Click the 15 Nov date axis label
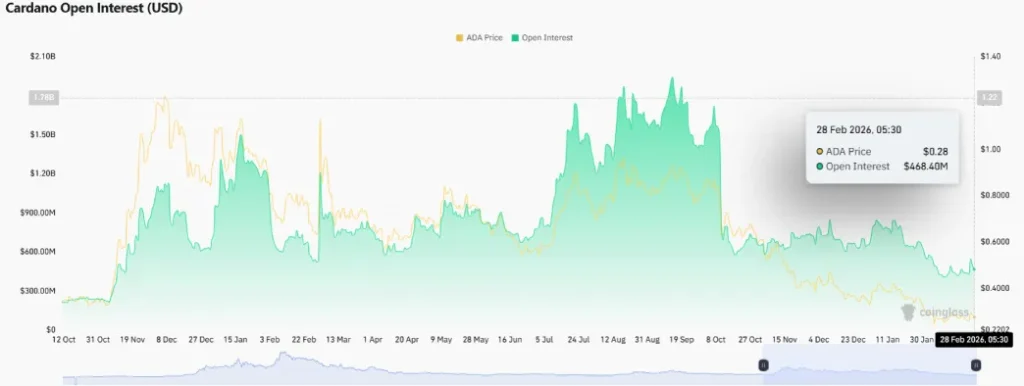This screenshot has width=1024, height=386. tap(784, 340)
